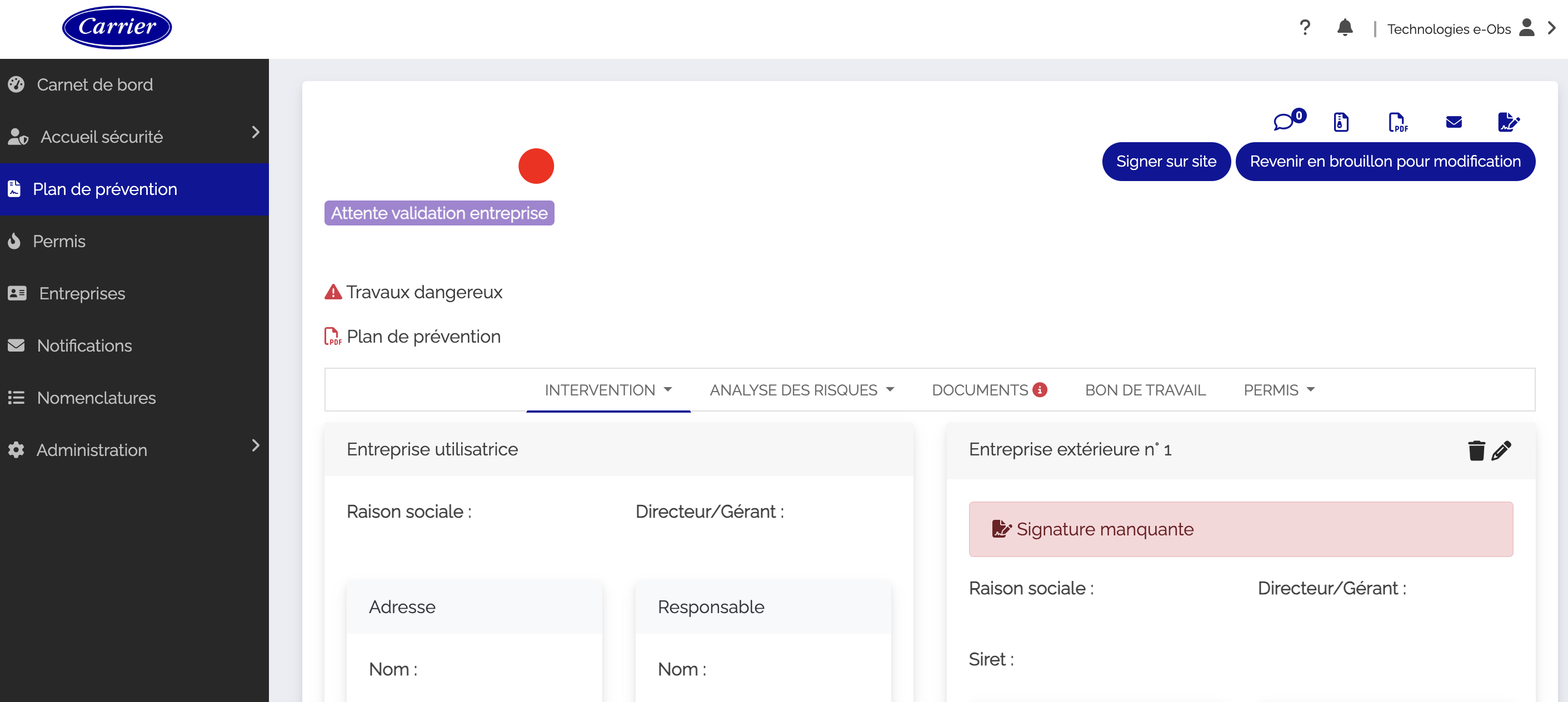The height and width of the screenshot is (702, 1568).
Task: Edit Entreprise extérieure n° 1 with pencil icon
Action: click(1501, 450)
